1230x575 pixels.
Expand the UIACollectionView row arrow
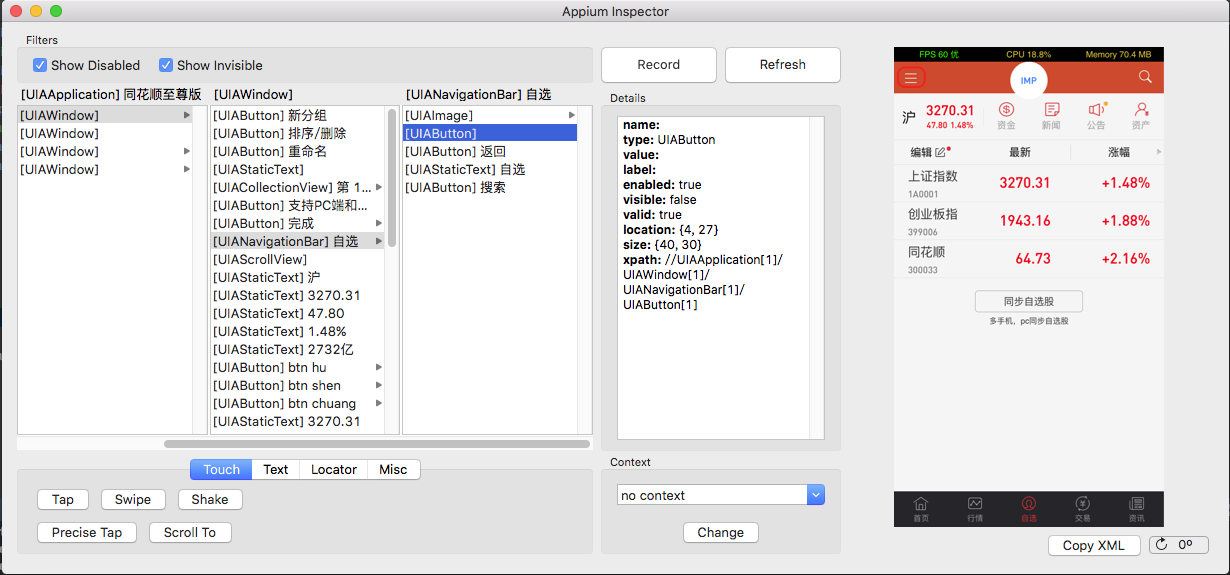click(x=378, y=187)
